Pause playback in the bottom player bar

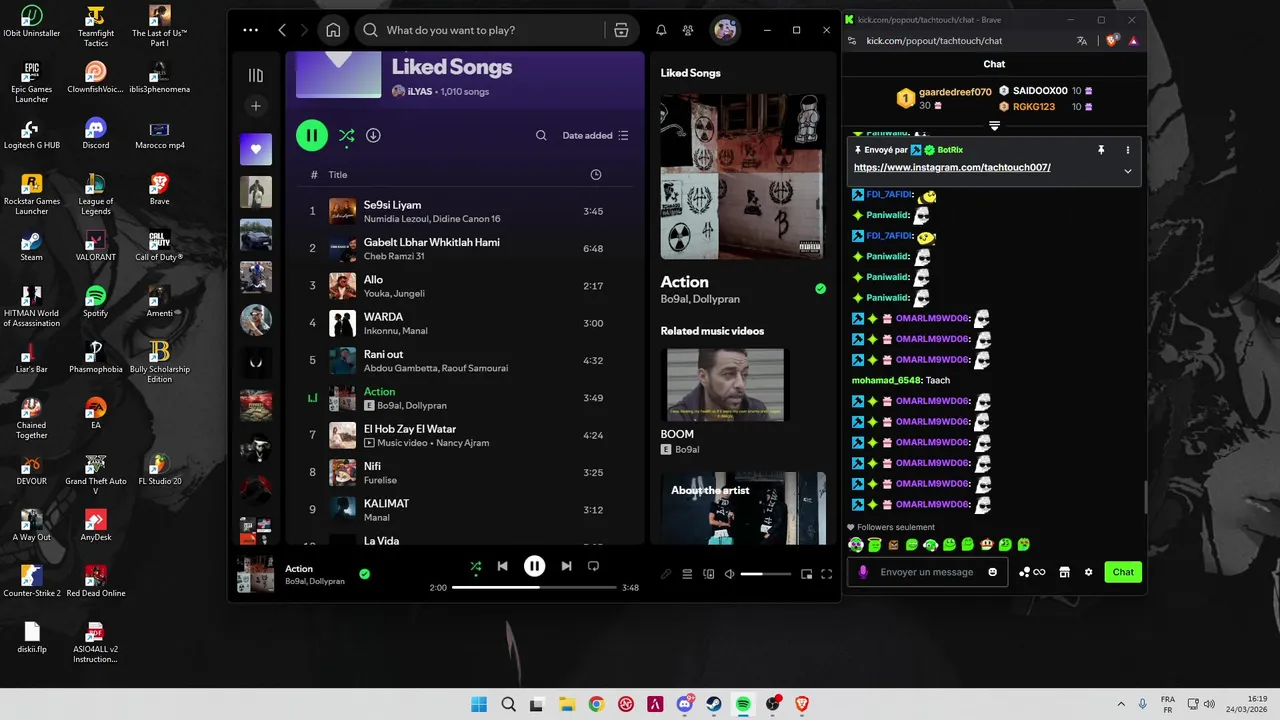tap(535, 566)
